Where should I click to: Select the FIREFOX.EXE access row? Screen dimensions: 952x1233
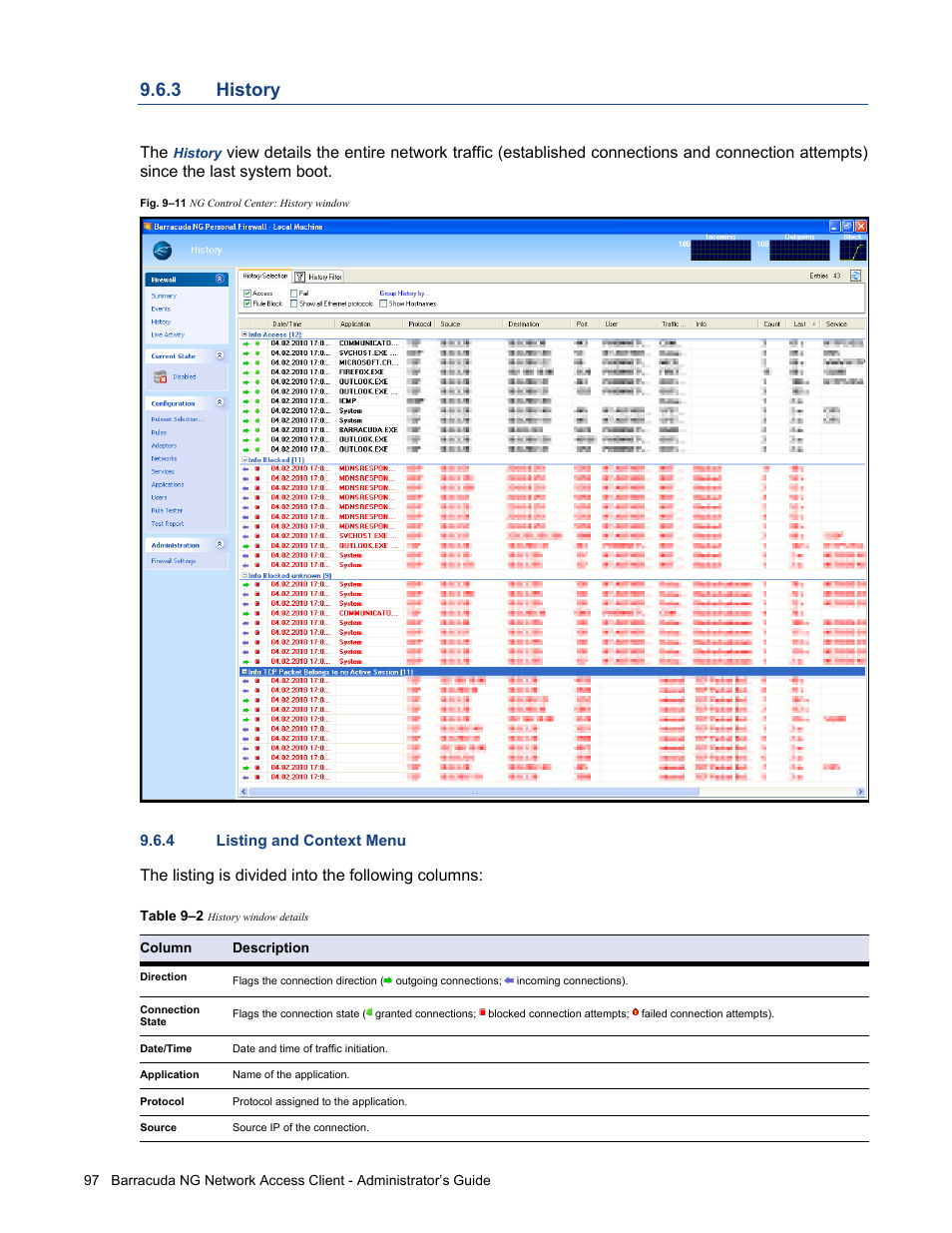coord(552,372)
